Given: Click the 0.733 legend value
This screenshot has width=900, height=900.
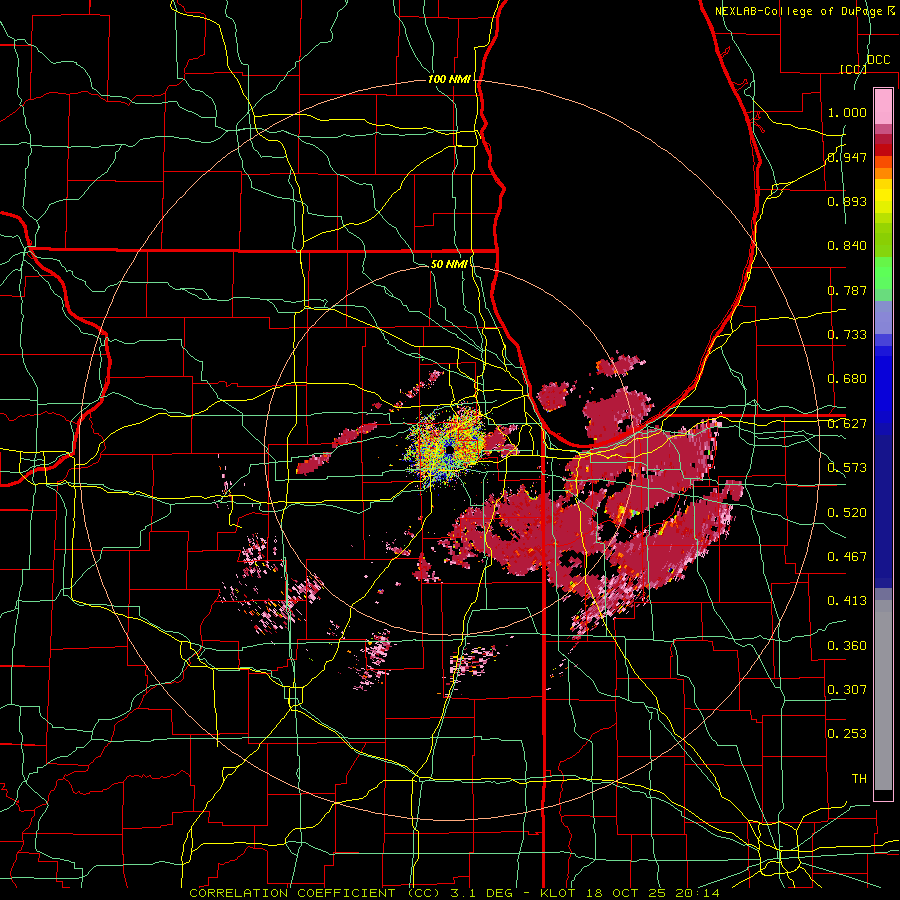Looking at the screenshot, I should coord(847,335).
